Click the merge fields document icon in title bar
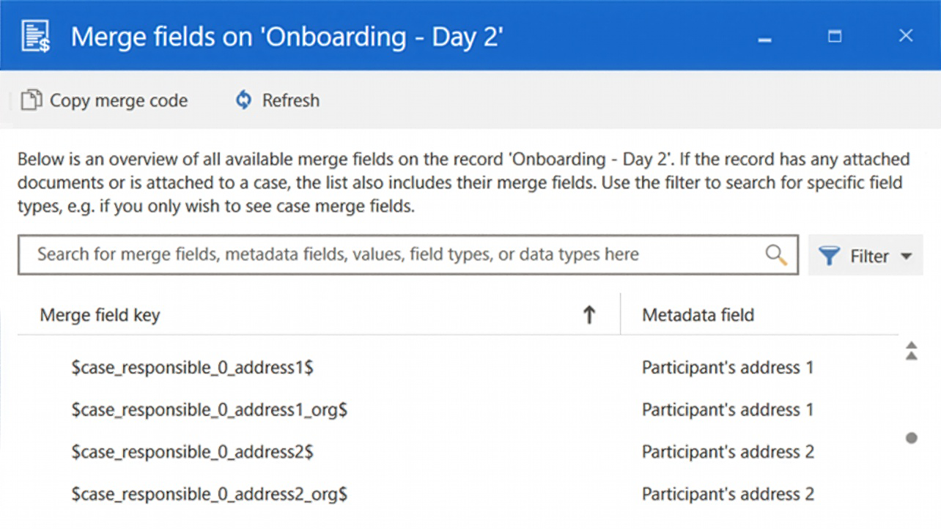The image size is (941, 529). click(36, 36)
